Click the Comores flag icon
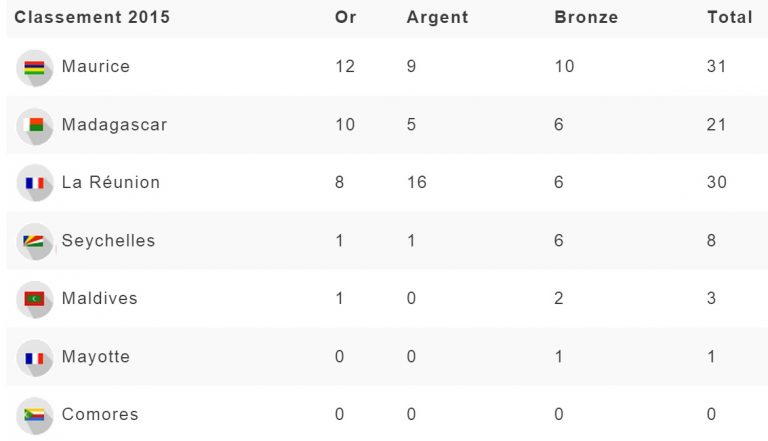Image resolution: width=768 pixels, height=441 pixels. tap(35, 415)
